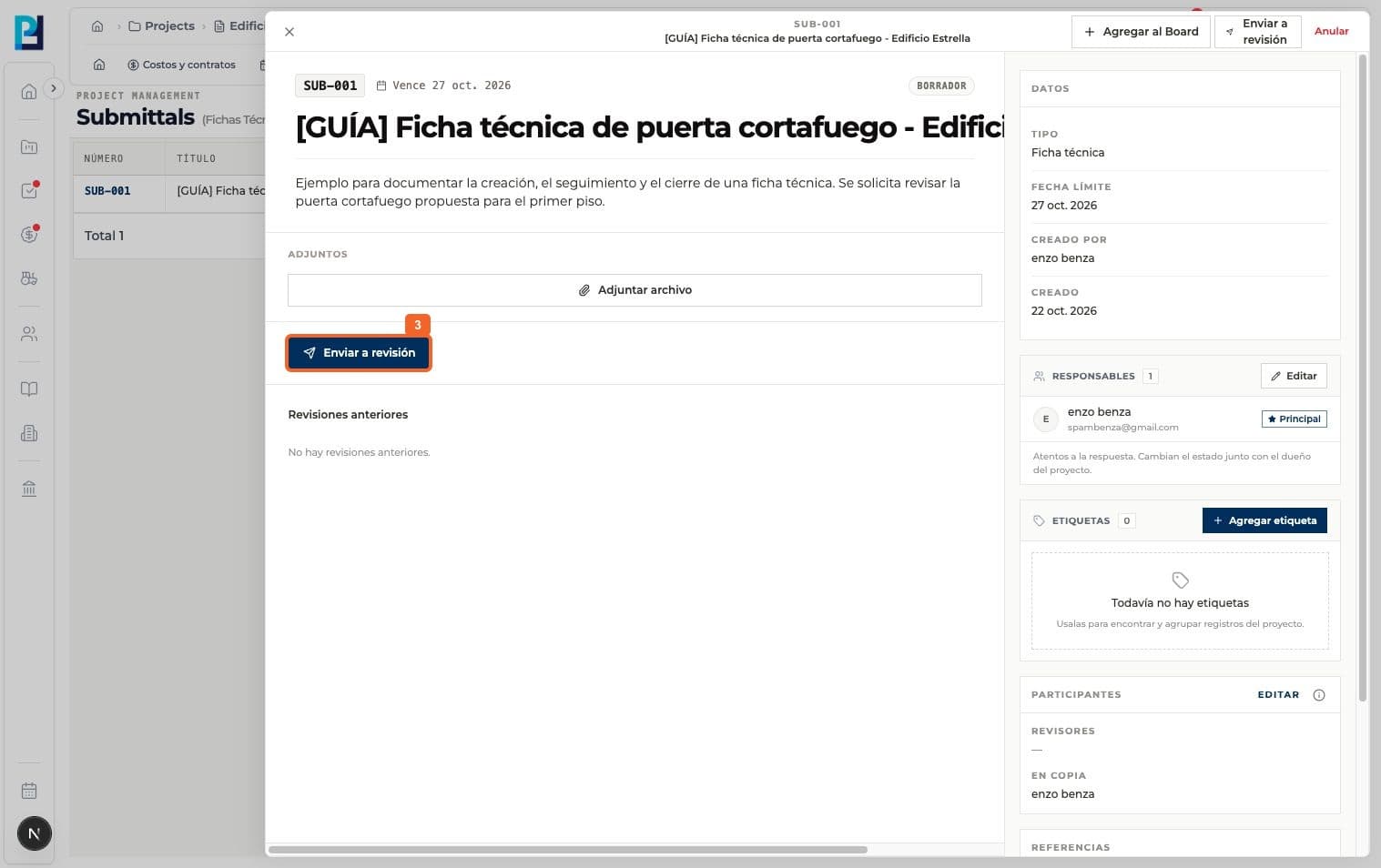Go to Projects in the breadcrumb
The width and height of the screenshot is (1381, 868).
(x=161, y=26)
